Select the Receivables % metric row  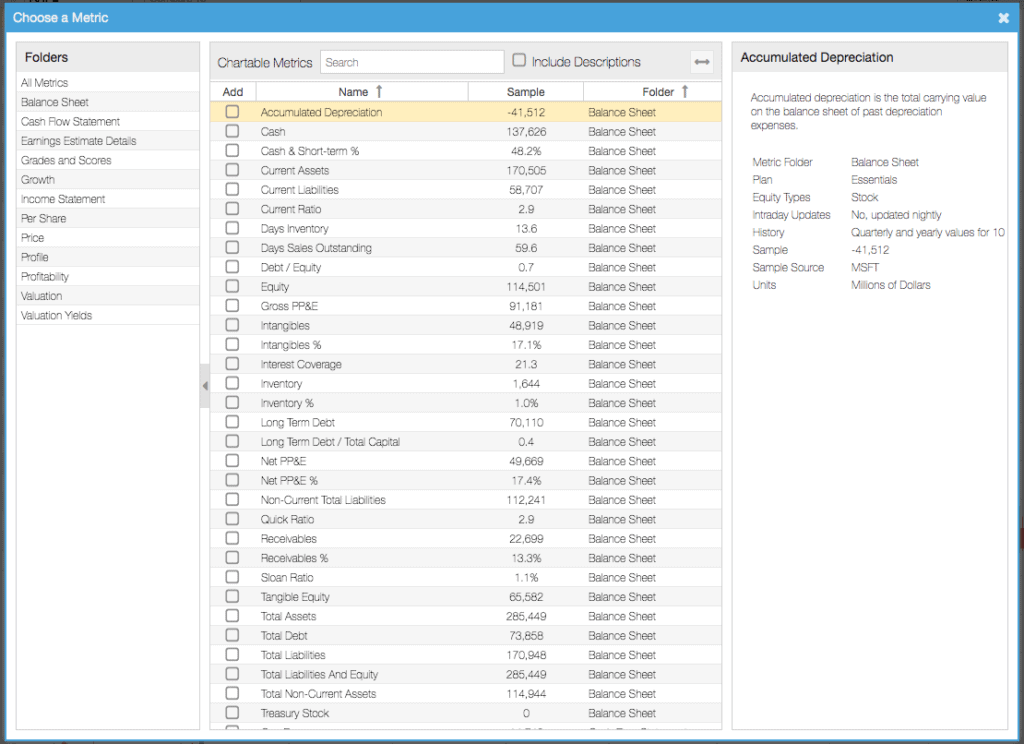(466, 558)
